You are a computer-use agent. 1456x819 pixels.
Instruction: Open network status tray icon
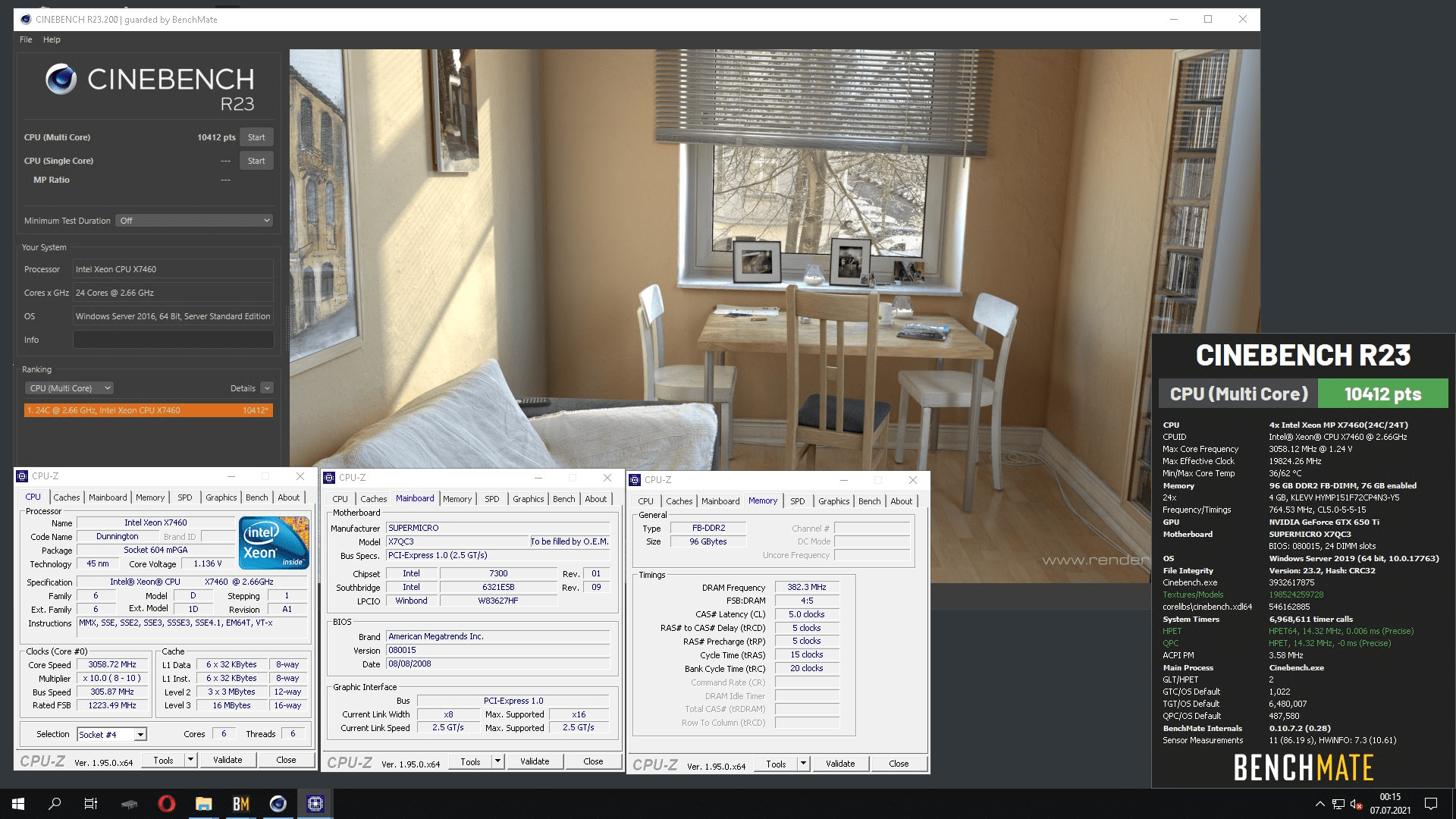pos(1338,804)
